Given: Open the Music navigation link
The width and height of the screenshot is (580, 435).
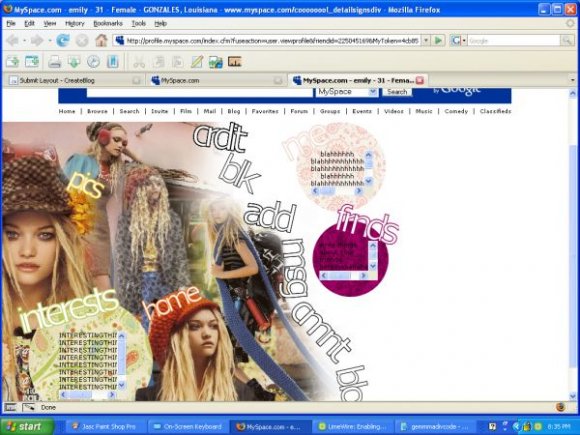Looking at the screenshot, I should 424,111.
